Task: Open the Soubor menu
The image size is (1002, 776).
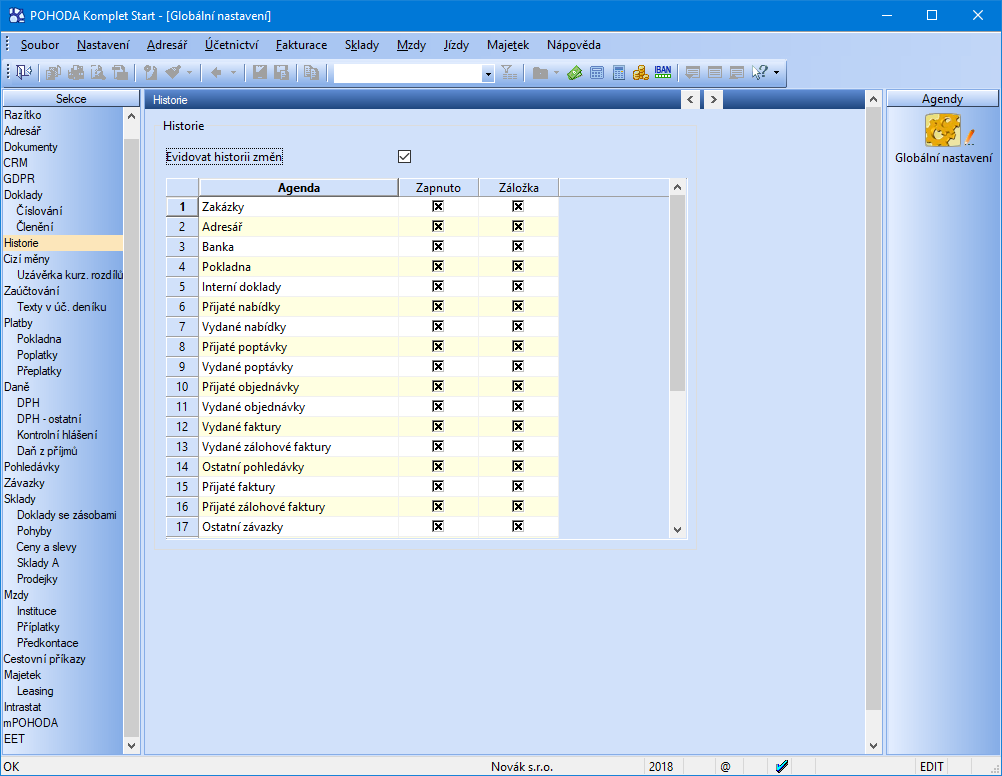Action: point(40,45)
